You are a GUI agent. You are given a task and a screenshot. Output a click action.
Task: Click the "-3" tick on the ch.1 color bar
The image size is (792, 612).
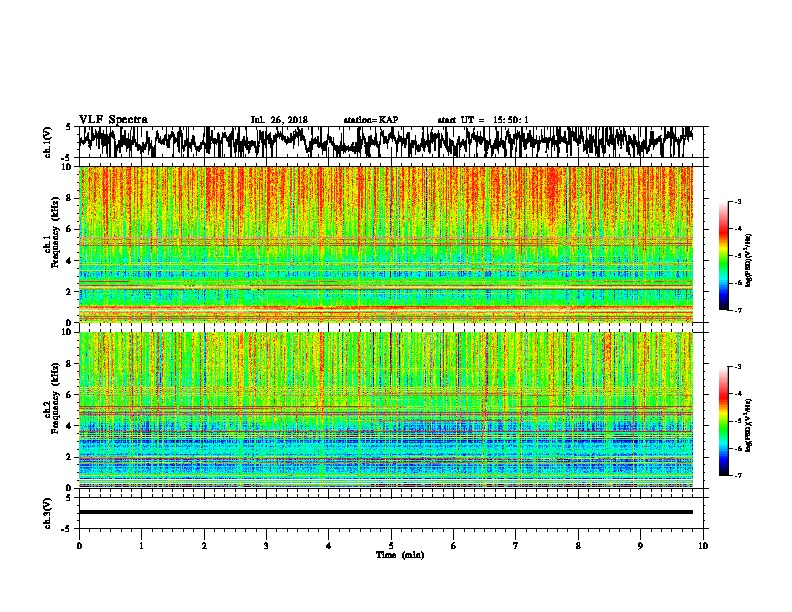tap(738, 201)
